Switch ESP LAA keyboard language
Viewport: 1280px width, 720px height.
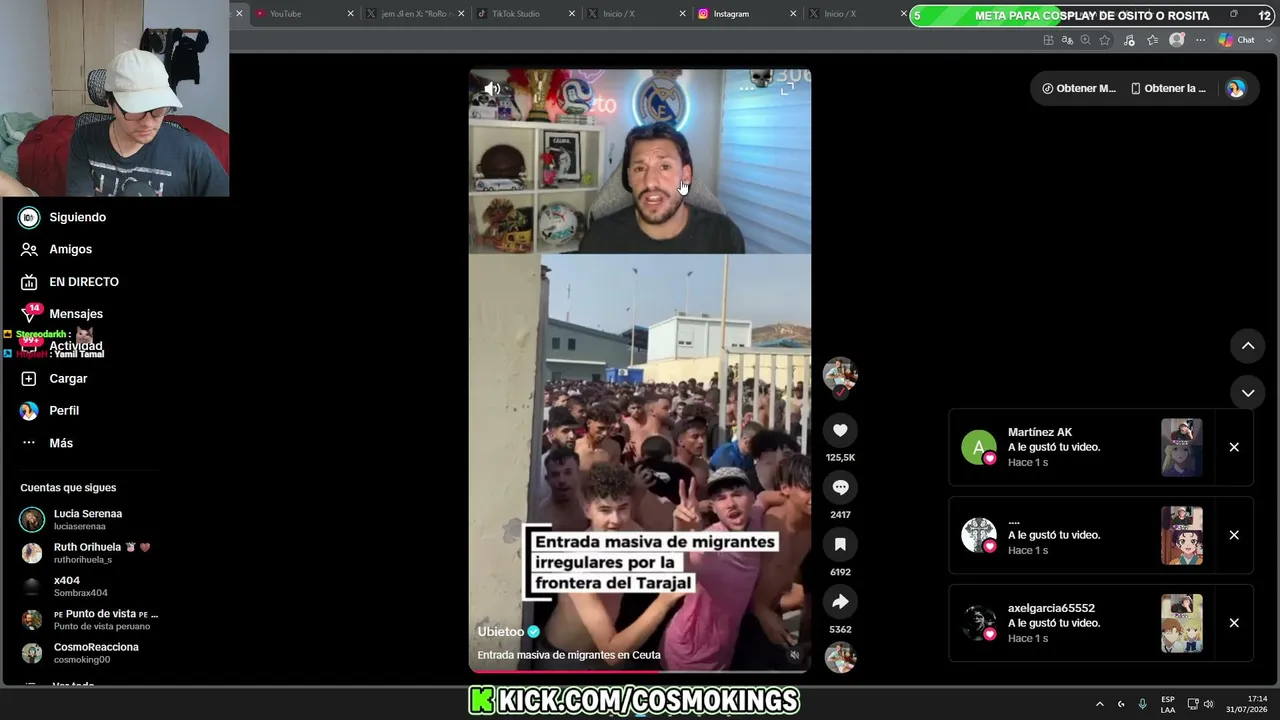point(1168,704)
